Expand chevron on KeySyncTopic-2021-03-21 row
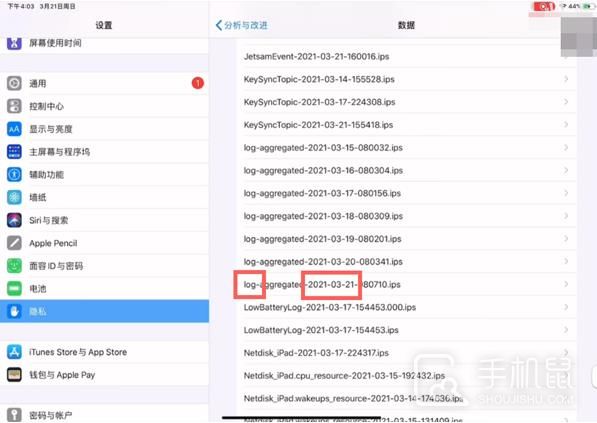The width and height of the screenshot is (597, 423). (x=566, y=125)
